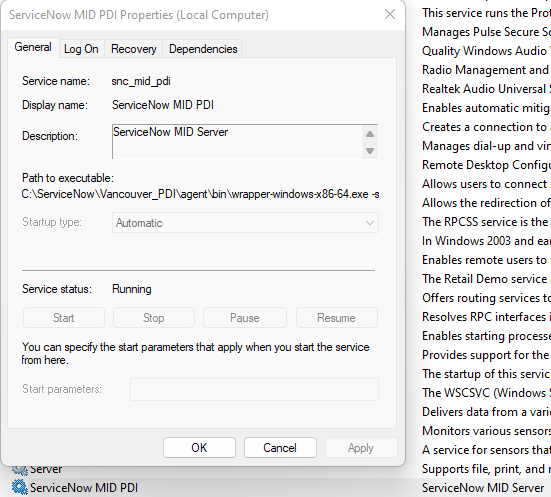
Task: Click the Resume service button
Action: coord(336,318)
